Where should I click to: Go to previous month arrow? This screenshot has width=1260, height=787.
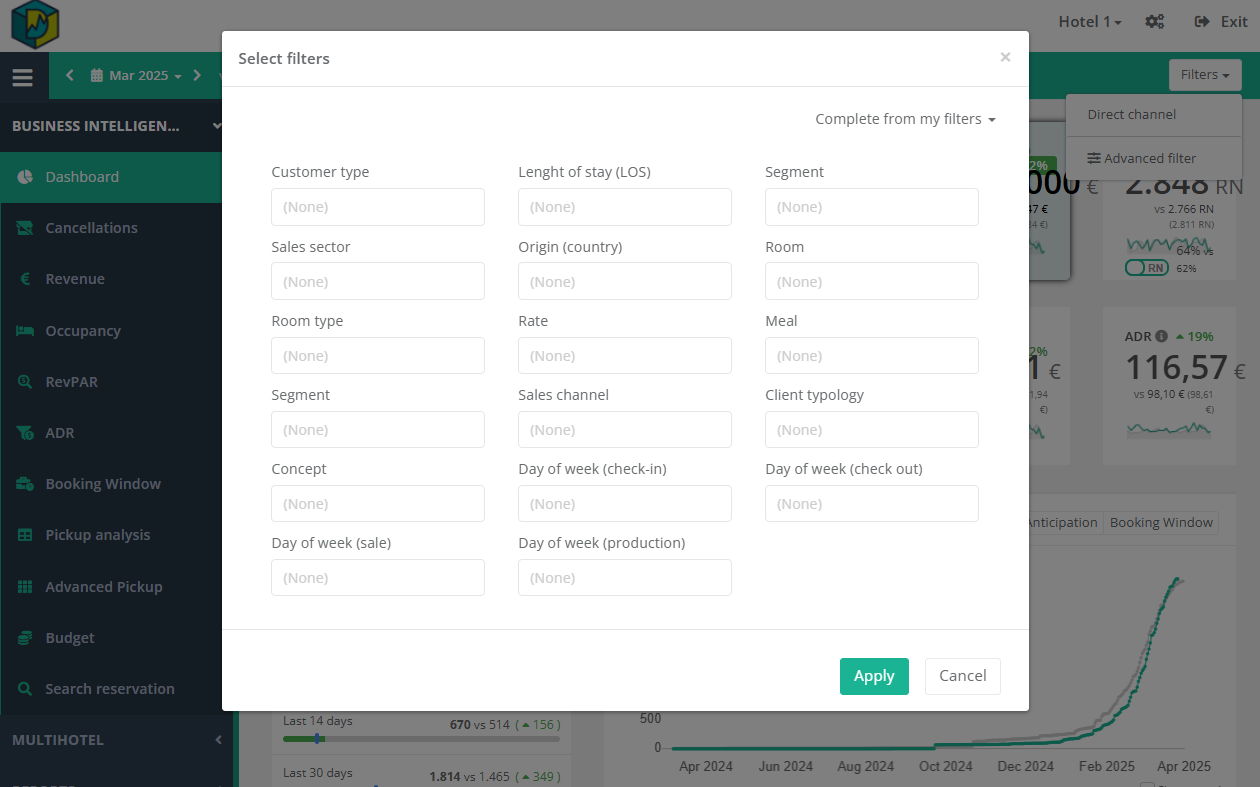point(70,75)
